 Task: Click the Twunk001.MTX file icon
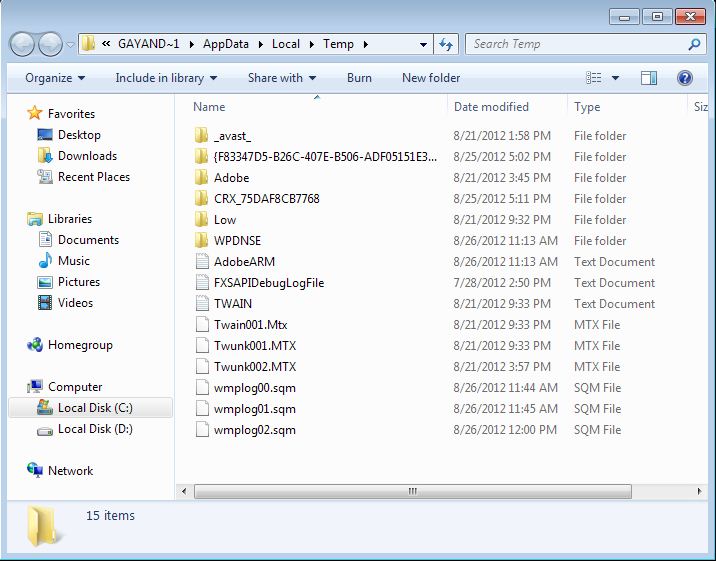click(x=202, y=346)
